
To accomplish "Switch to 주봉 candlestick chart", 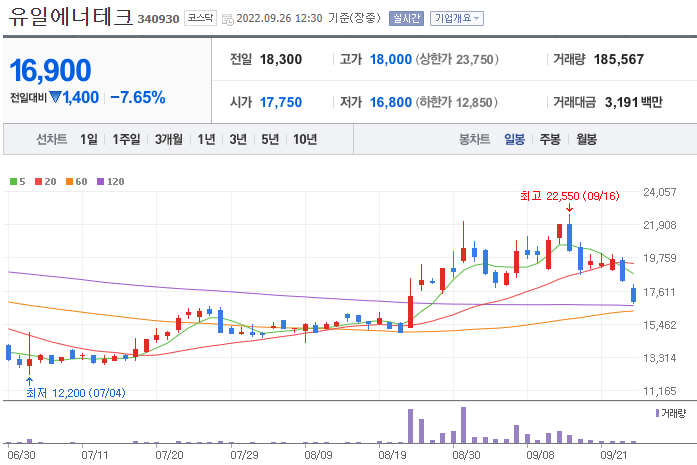I will coord(550,140).
